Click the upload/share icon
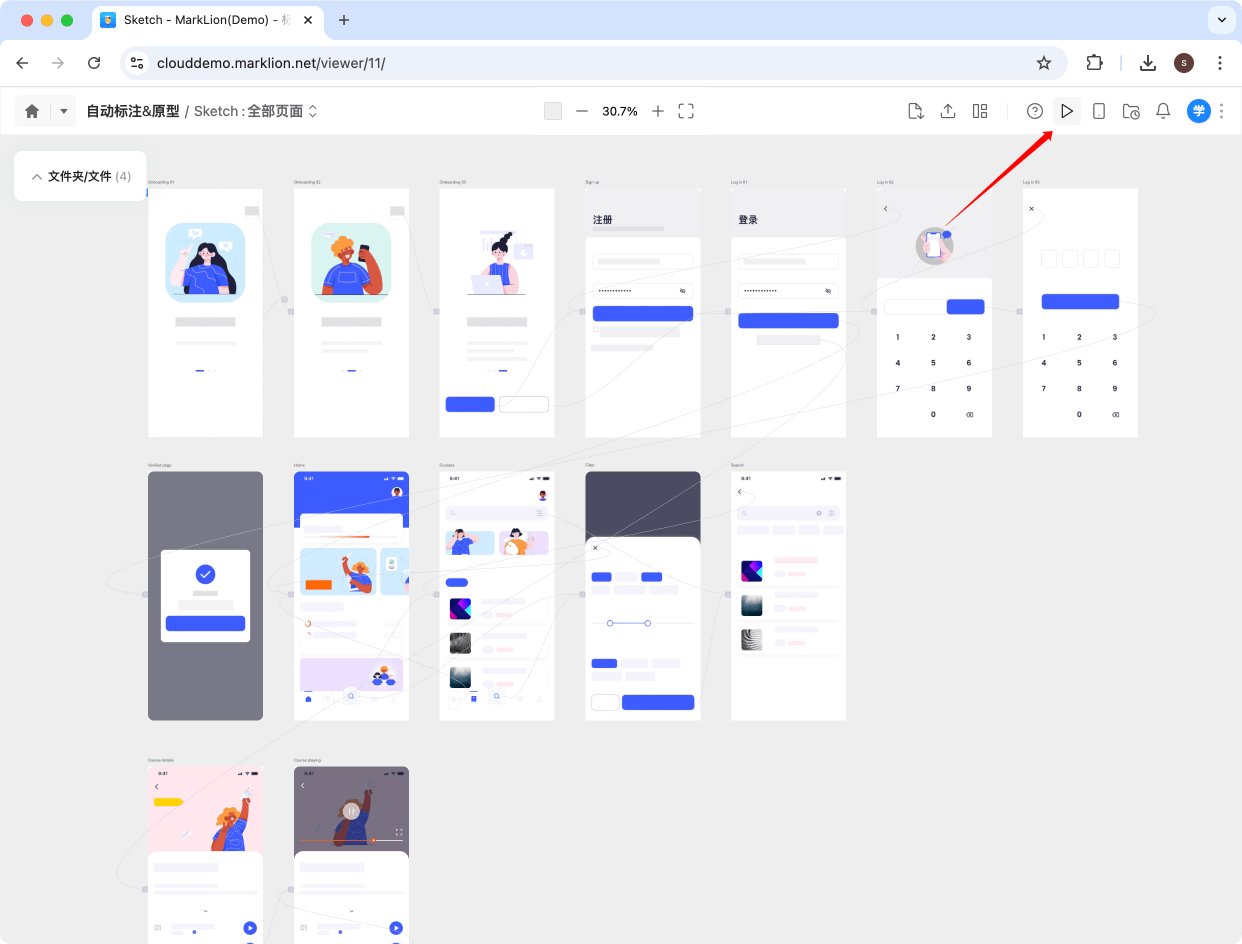 (x=947, y=111)
